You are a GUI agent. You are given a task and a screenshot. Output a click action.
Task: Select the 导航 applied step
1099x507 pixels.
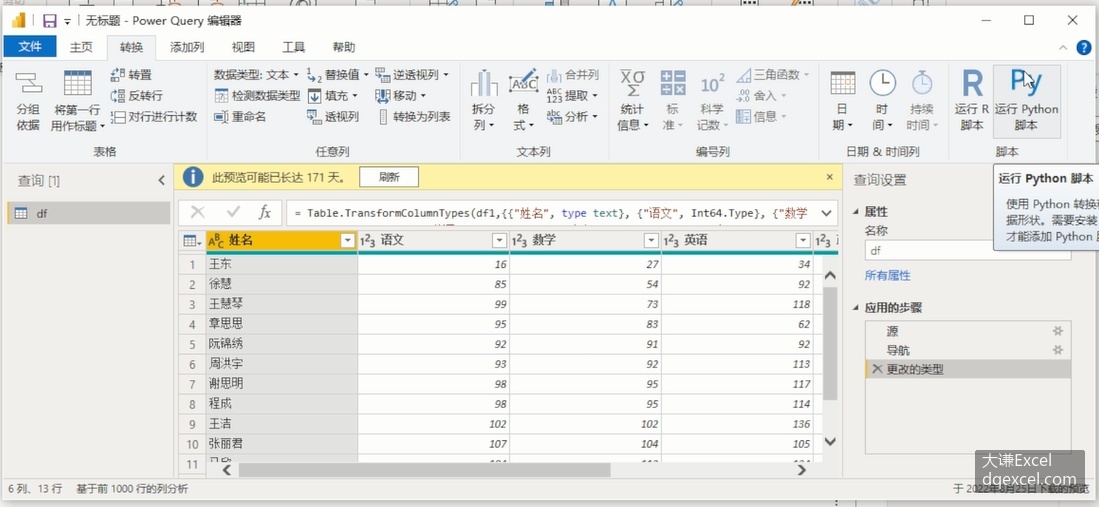point(967,350)
